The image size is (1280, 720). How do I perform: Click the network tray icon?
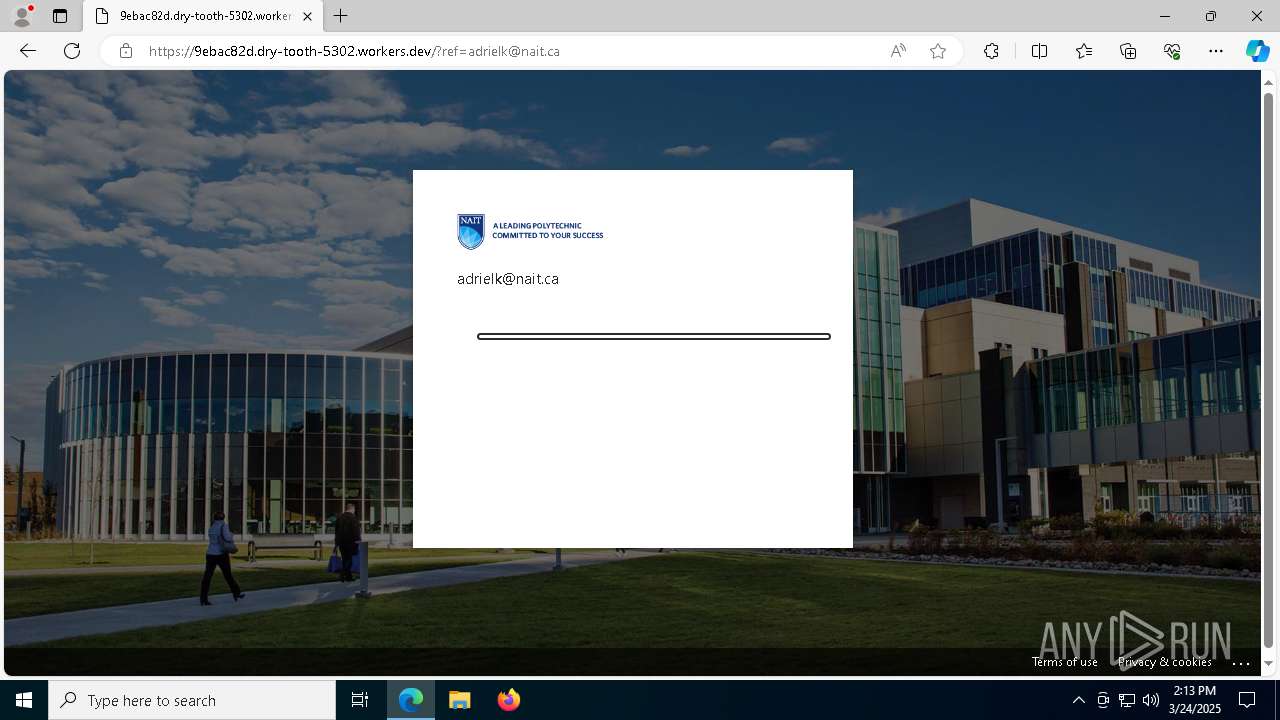point(1127,700)
